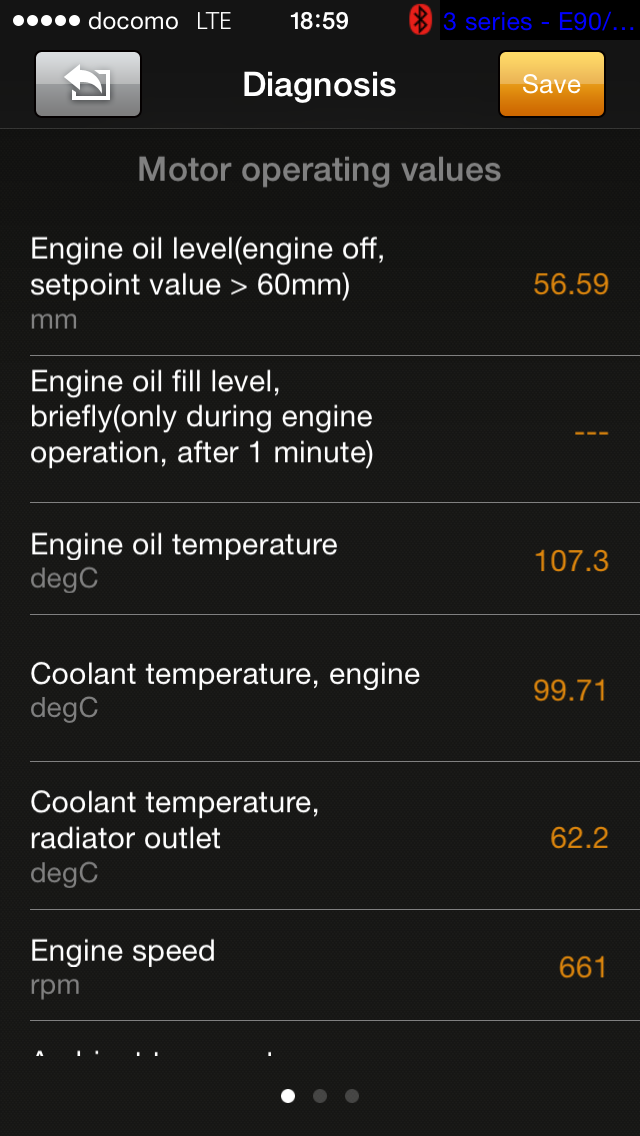Tap the 56.59 oil level value
This screenshot has height=1136, width=640.
click(x=571, y=284)
